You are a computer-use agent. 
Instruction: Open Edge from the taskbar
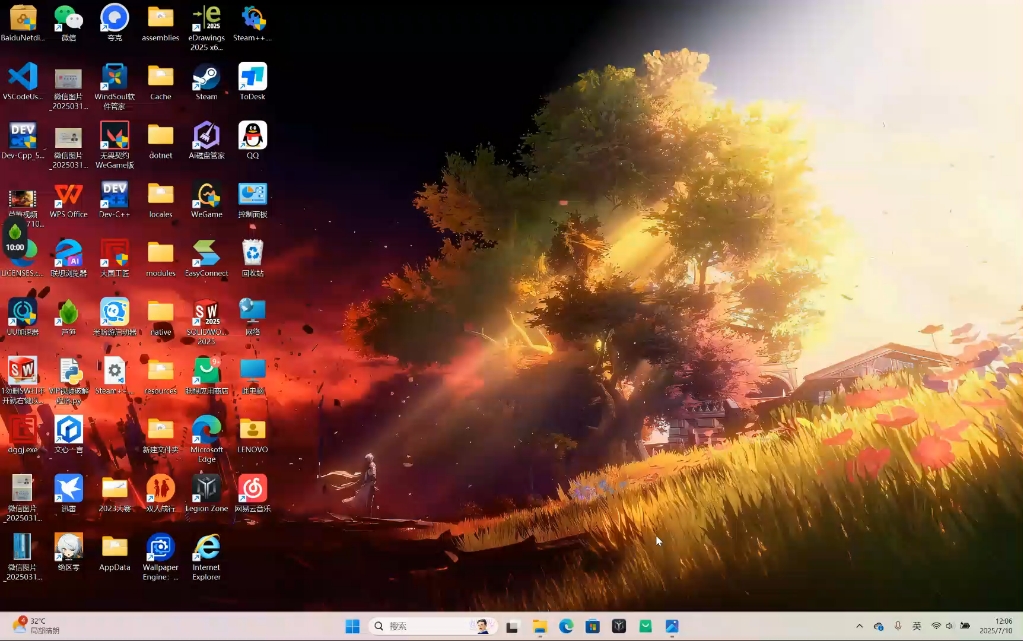coord(566,627)
